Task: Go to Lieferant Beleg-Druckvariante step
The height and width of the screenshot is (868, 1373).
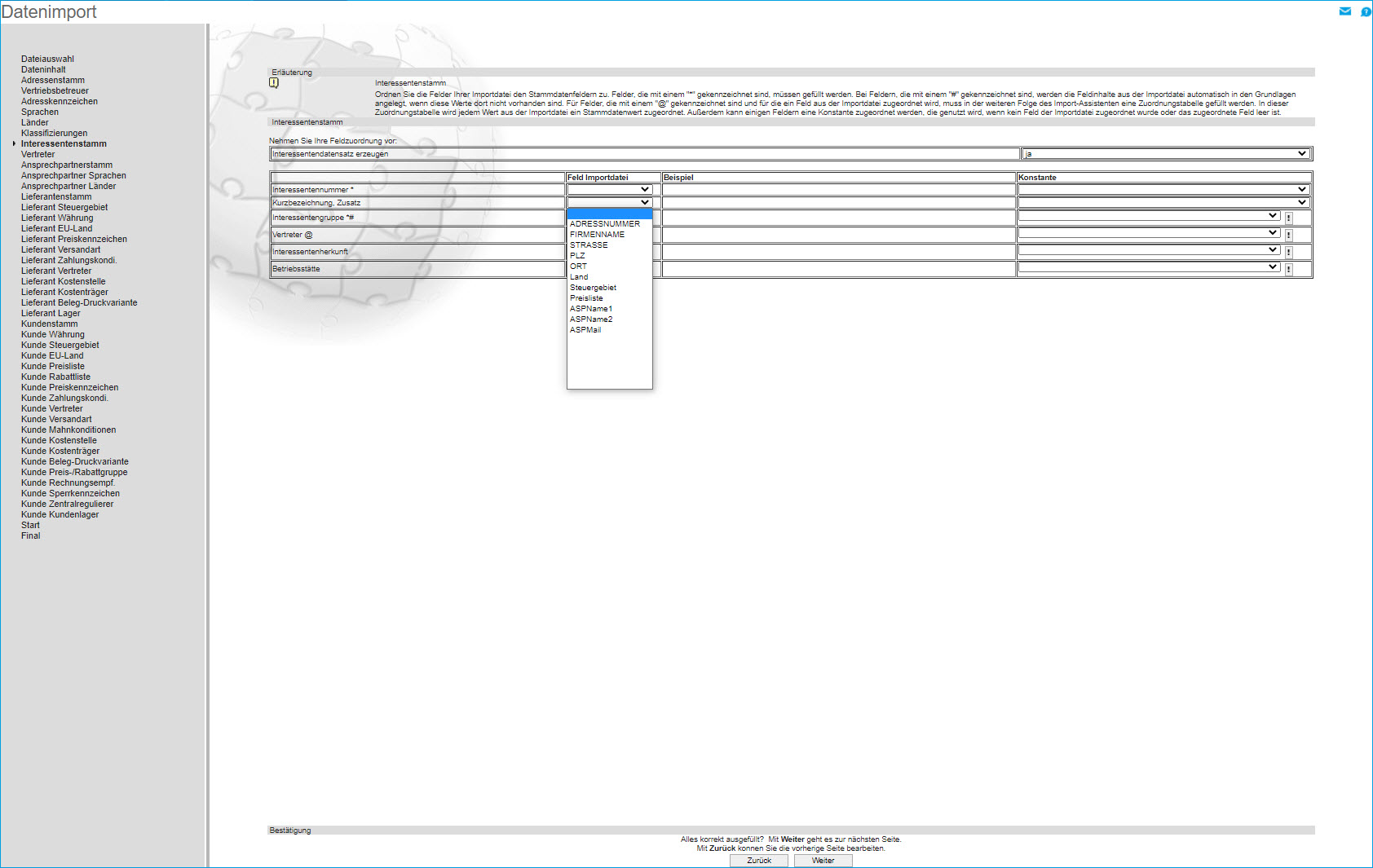Action: point(79,302)
